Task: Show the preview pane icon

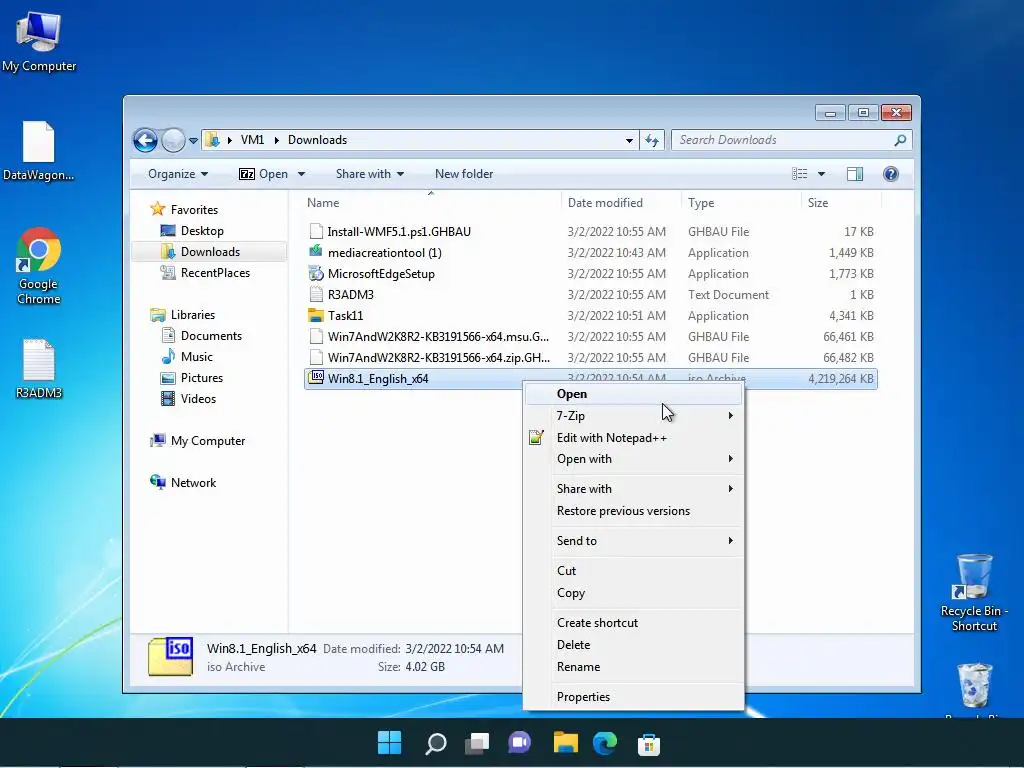Action: [x=855, y=174]
